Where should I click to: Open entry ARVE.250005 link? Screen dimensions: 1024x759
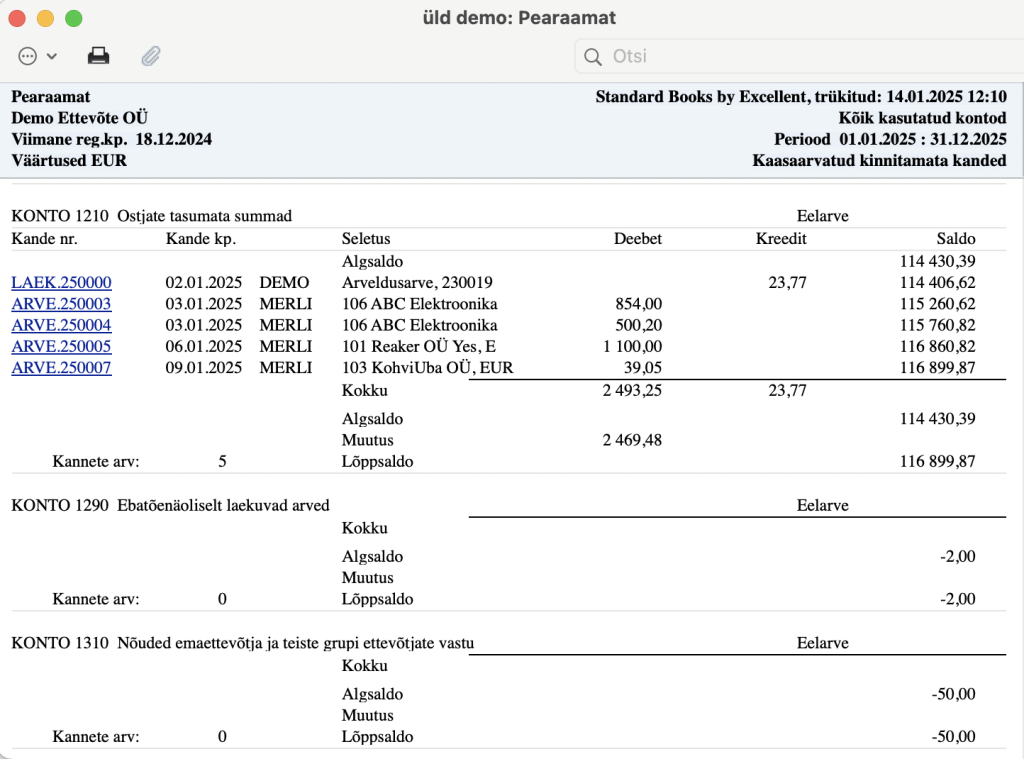click(61, 346)
